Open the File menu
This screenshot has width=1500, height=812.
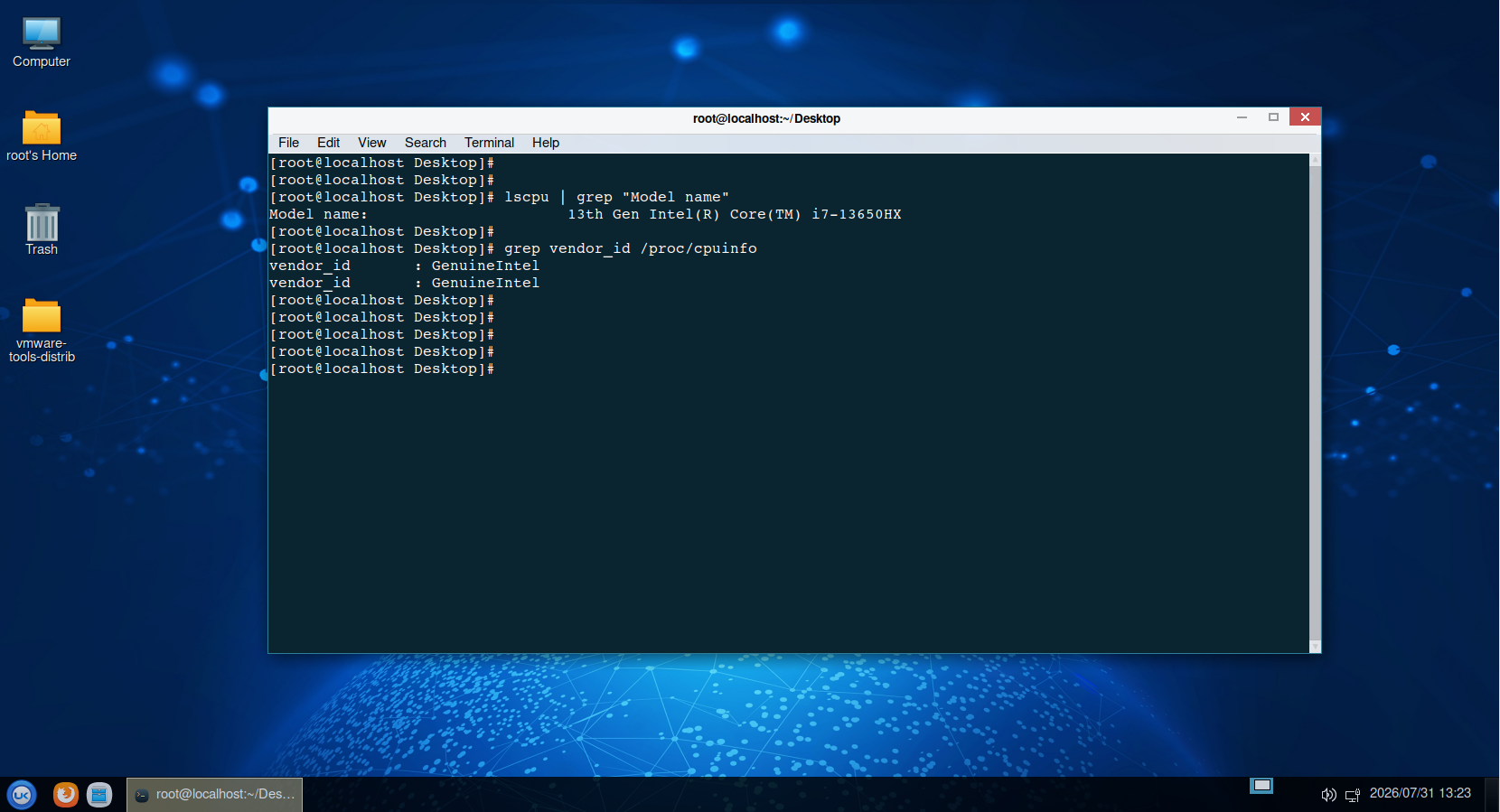(288, 143)
